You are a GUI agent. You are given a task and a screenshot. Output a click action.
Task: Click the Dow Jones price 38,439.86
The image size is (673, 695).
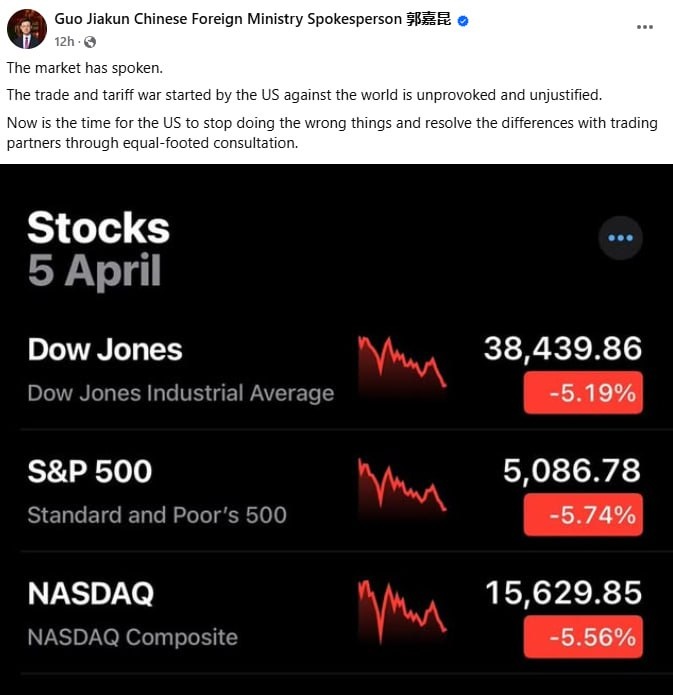tap(562, 348)
